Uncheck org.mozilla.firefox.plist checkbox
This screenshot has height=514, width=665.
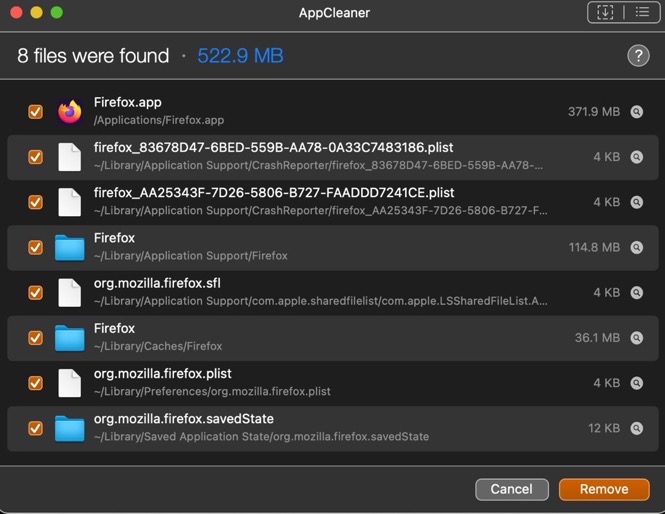[x=36, y=383]
